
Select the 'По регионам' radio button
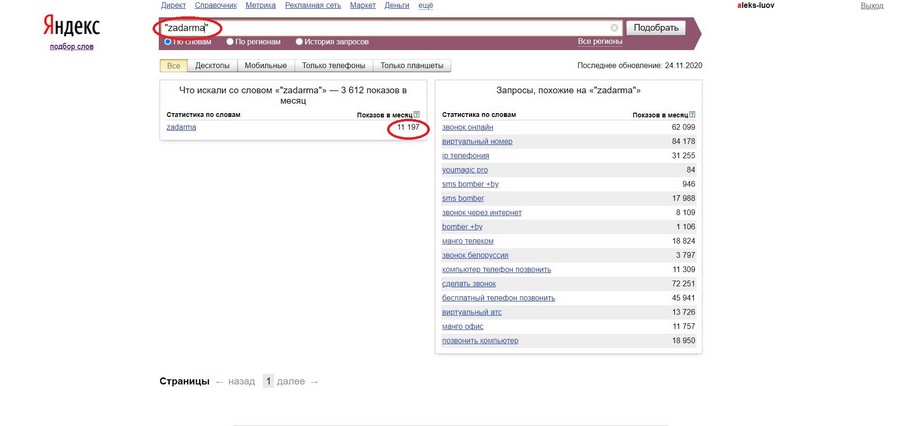[x=230, y=42]
